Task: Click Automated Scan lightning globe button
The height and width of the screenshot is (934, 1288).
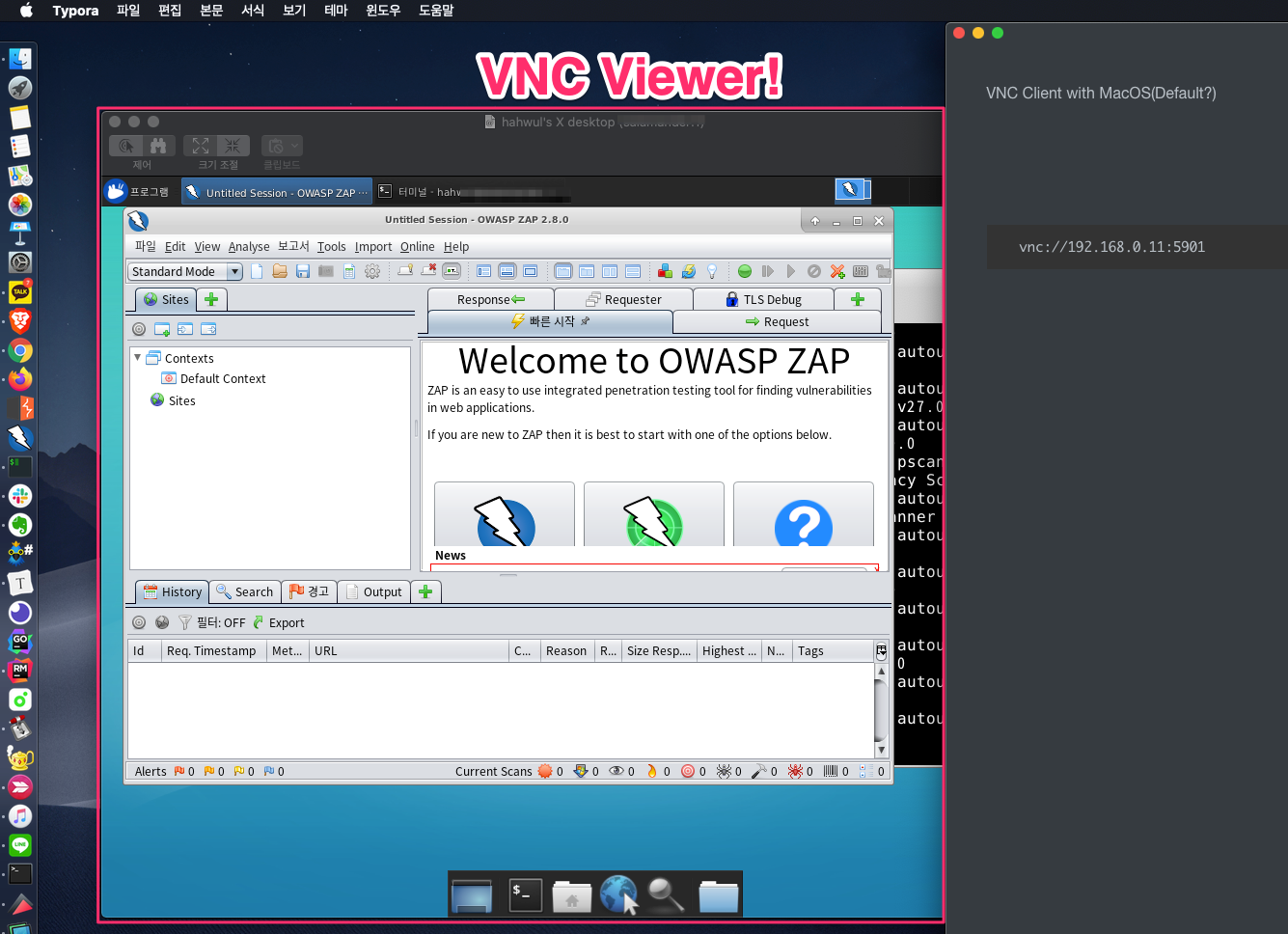Action: (x=505, y=514)
